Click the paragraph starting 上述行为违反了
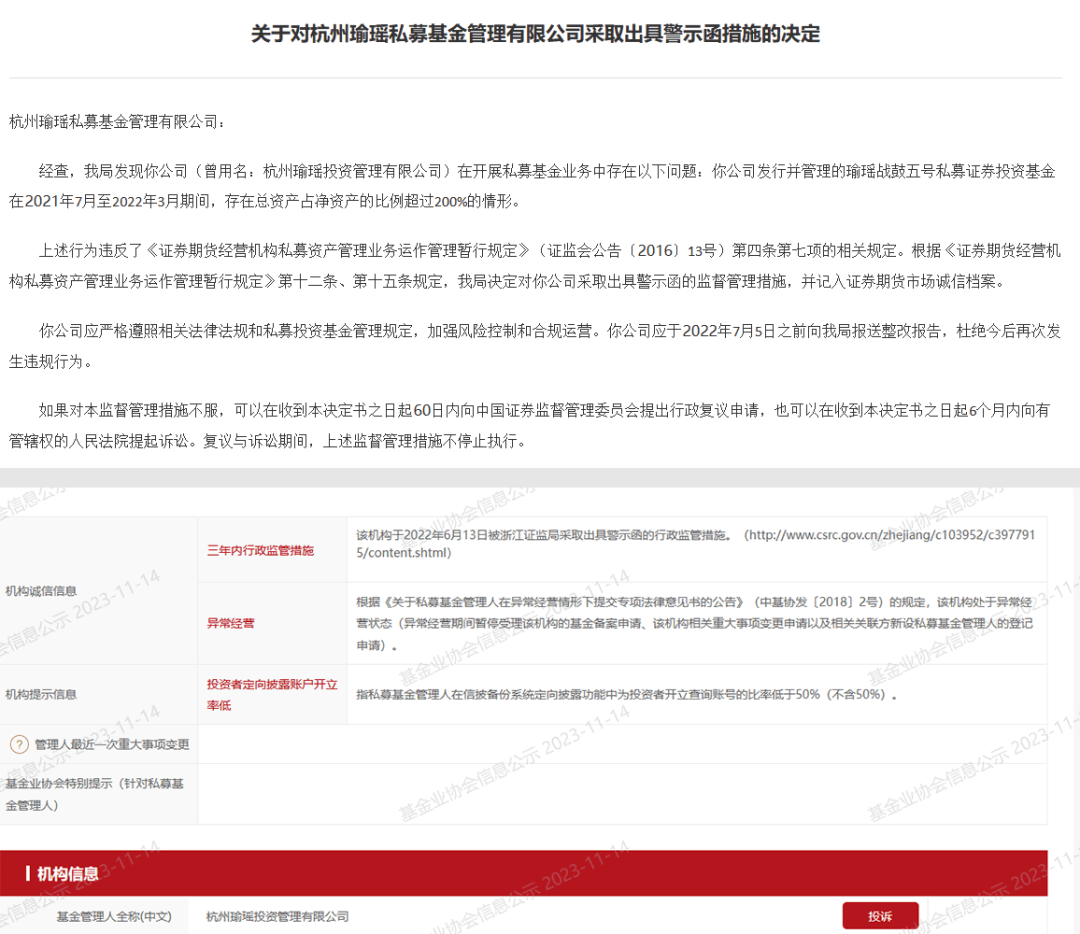 534,266
